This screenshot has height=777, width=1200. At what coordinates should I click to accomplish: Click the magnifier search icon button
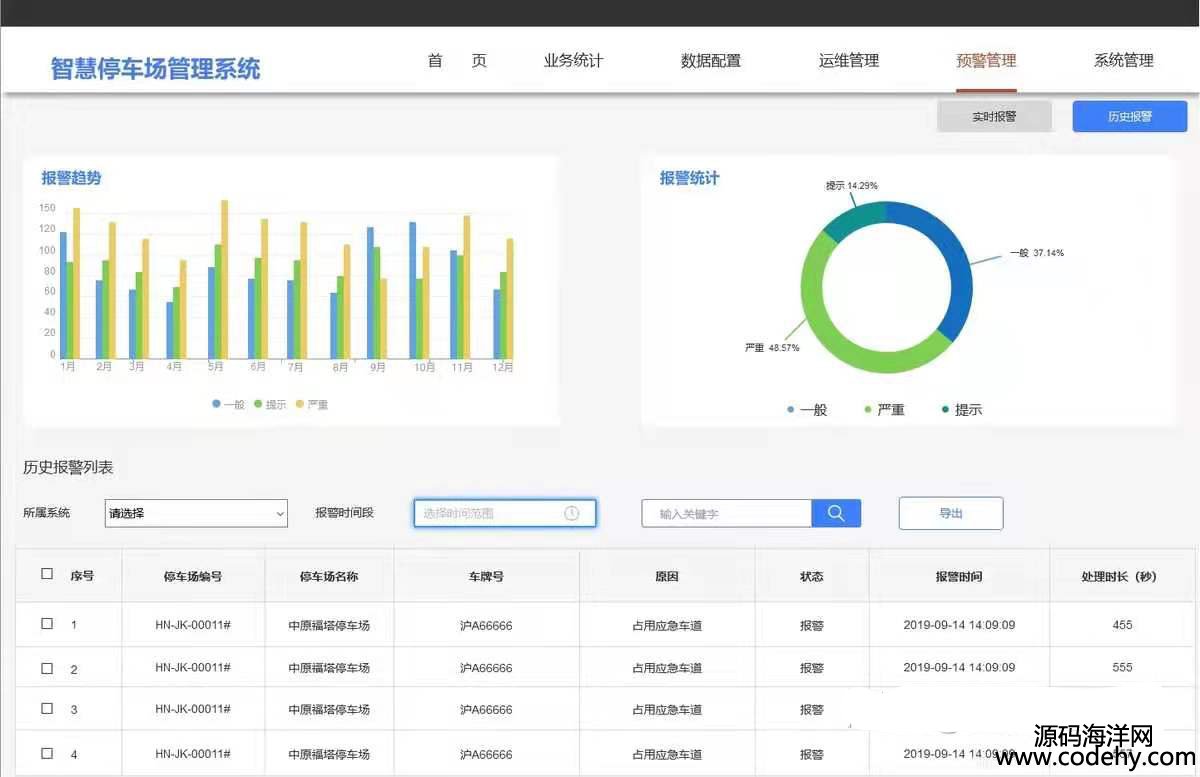[836, 513]
